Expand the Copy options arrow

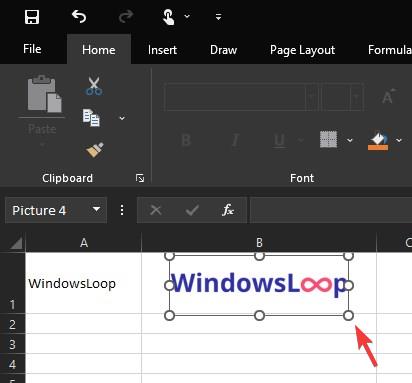[122, 118]
